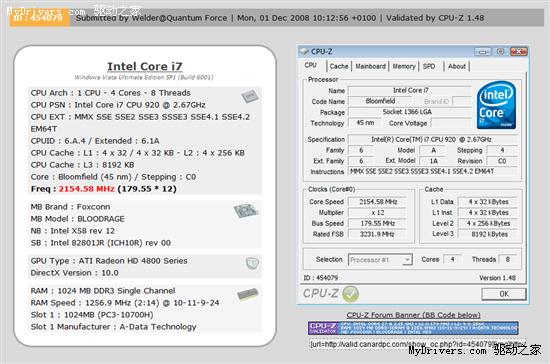This screenshot has height=364, width=550.
Task: Click the L1 Data cache value field
Action: click(x=488, y=202)
